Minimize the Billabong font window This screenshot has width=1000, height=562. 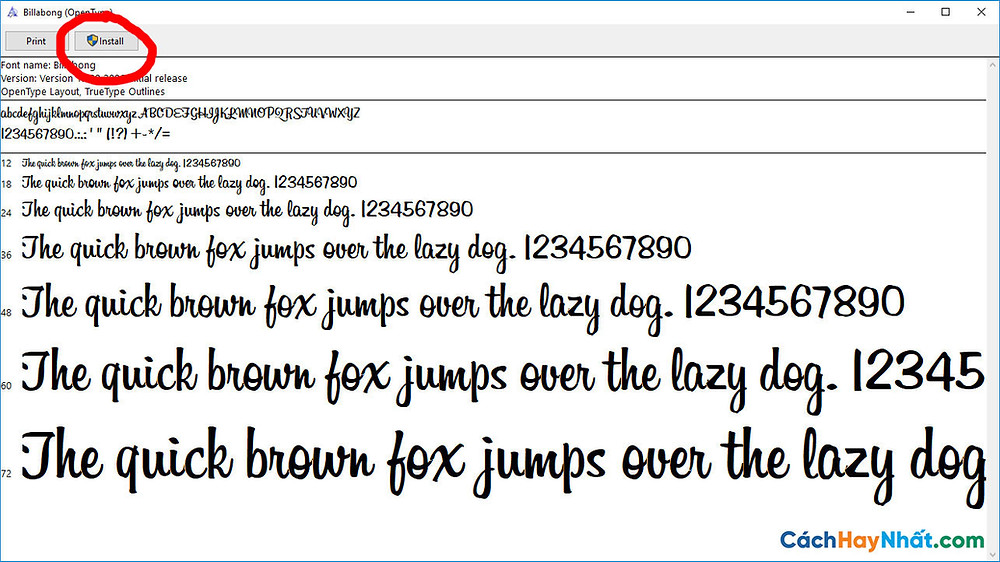click(x=911, y=12)
